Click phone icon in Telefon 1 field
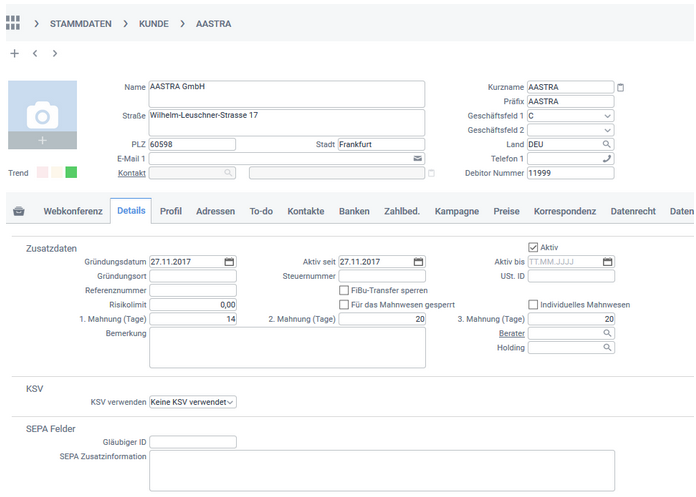This screenshot has width=696, height=497. [x=606, y=159]
